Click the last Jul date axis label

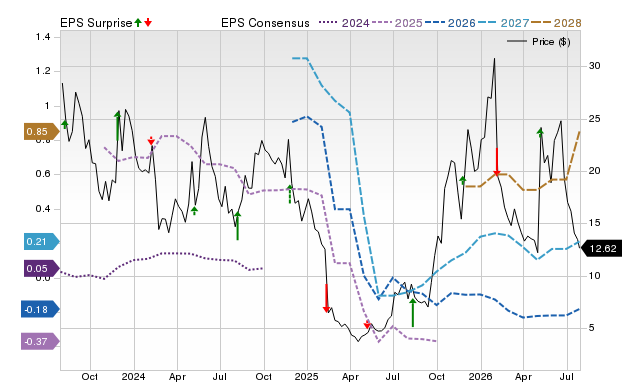tap(566, 376)
